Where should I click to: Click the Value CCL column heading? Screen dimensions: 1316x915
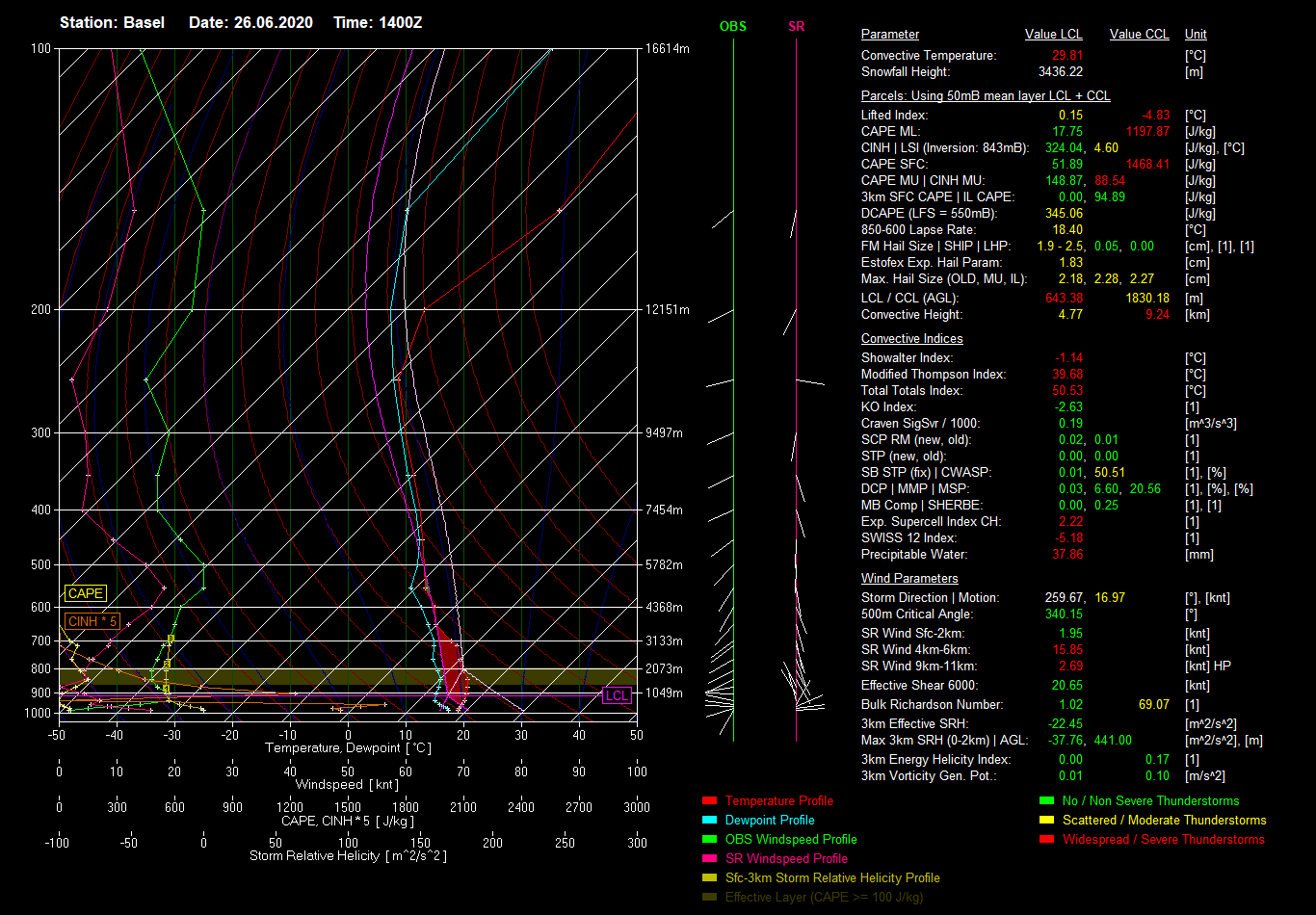click(x=1139, y=35)
